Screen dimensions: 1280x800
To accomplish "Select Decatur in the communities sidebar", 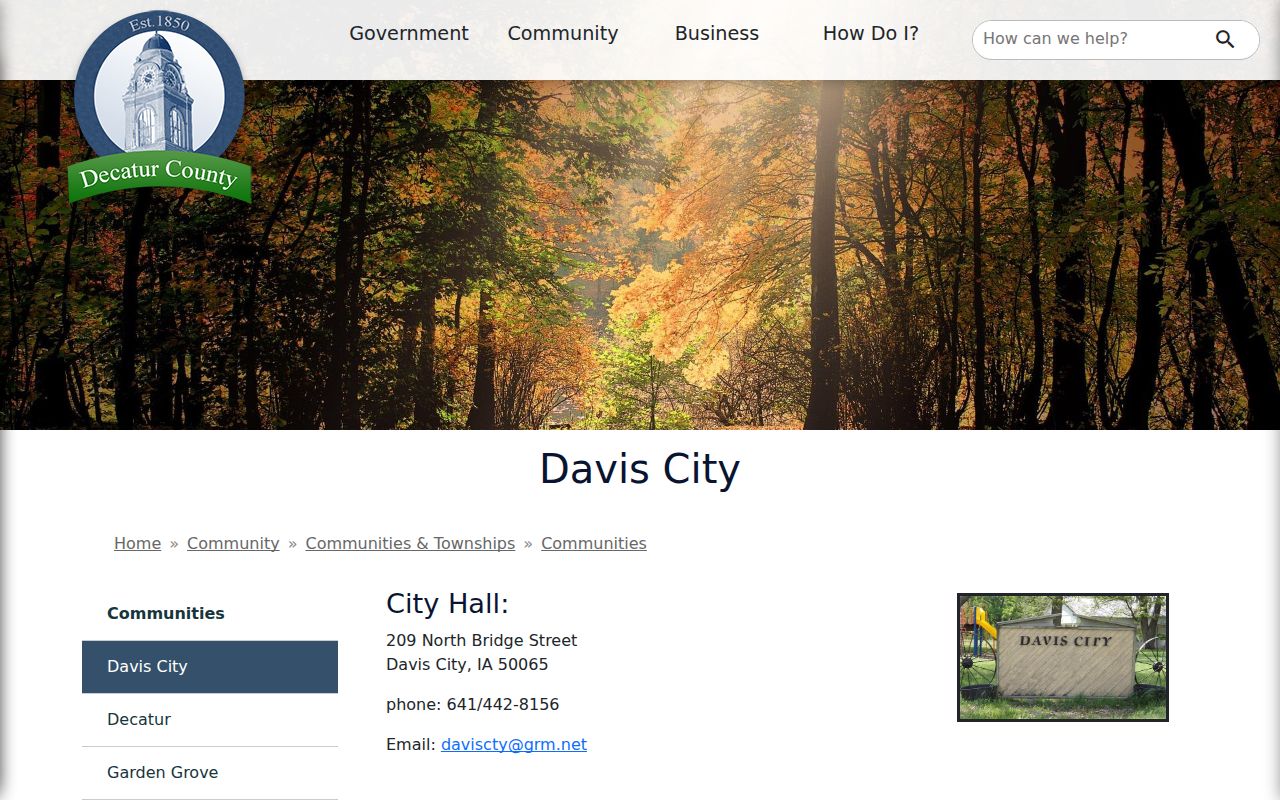I will point(210,719).
